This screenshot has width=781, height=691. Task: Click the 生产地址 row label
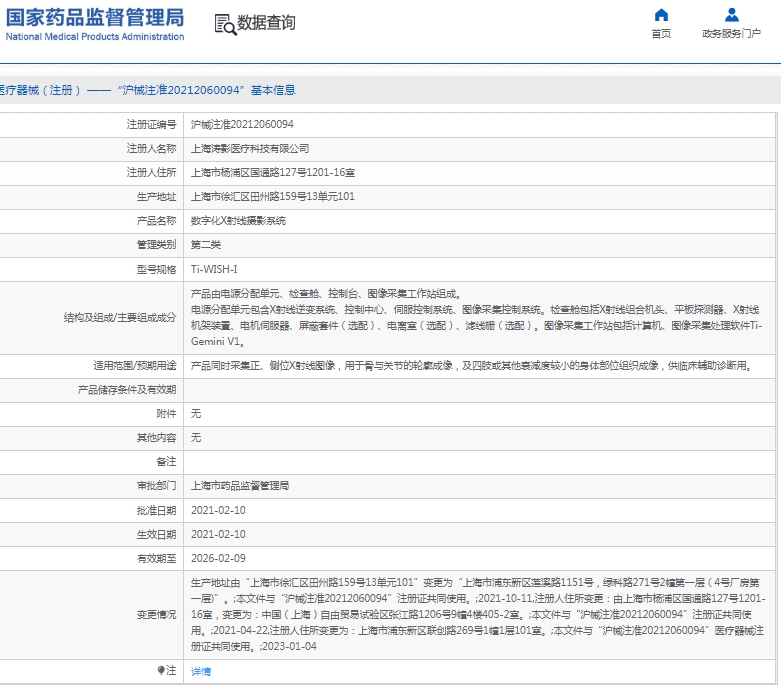coord(156,196)
